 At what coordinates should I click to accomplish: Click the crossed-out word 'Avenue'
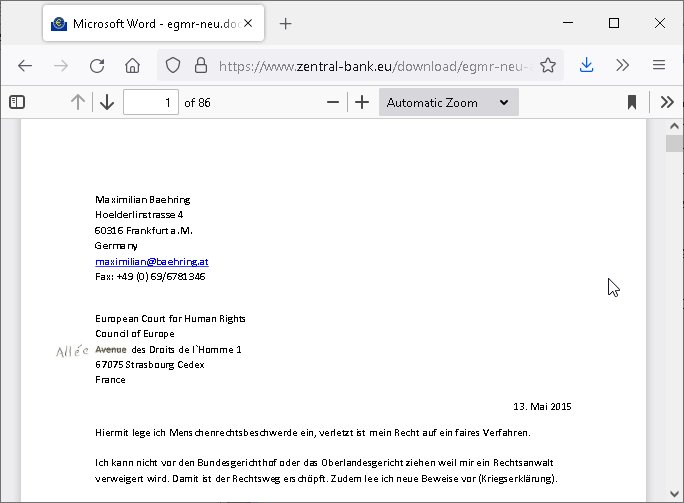(111, 349)
